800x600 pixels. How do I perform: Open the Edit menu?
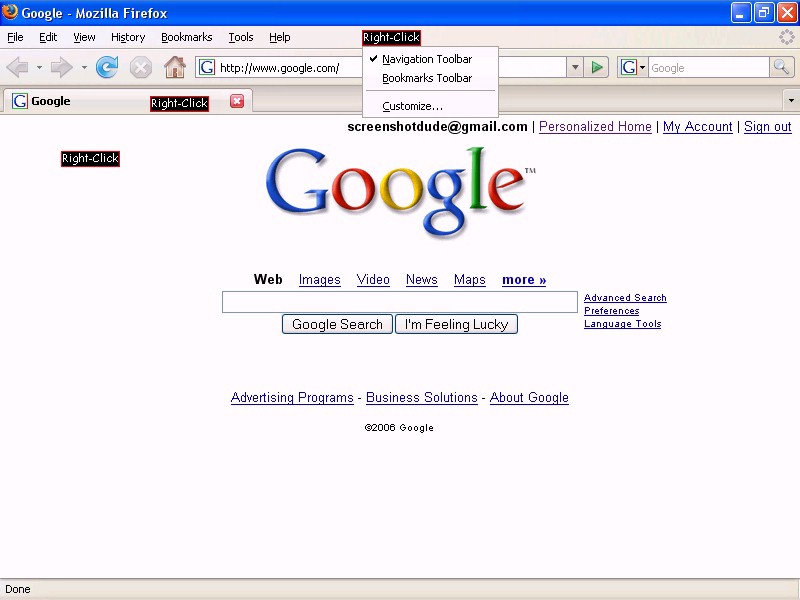[x=48, y=37]
